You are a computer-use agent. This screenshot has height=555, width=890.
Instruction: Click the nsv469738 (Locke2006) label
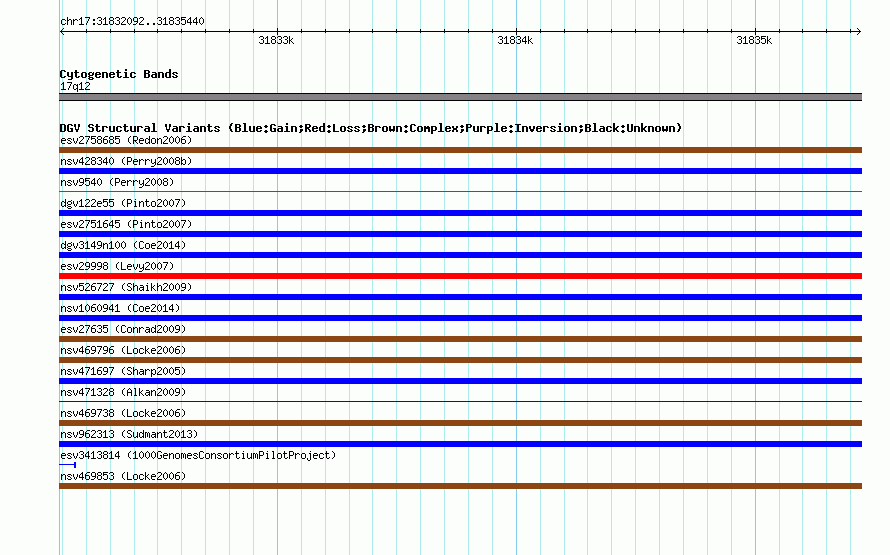tap(123, 413)
